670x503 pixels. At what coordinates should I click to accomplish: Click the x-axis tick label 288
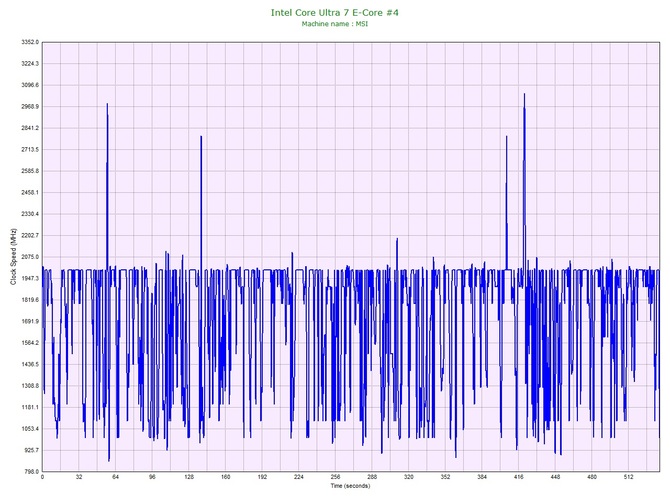(372, 477)
